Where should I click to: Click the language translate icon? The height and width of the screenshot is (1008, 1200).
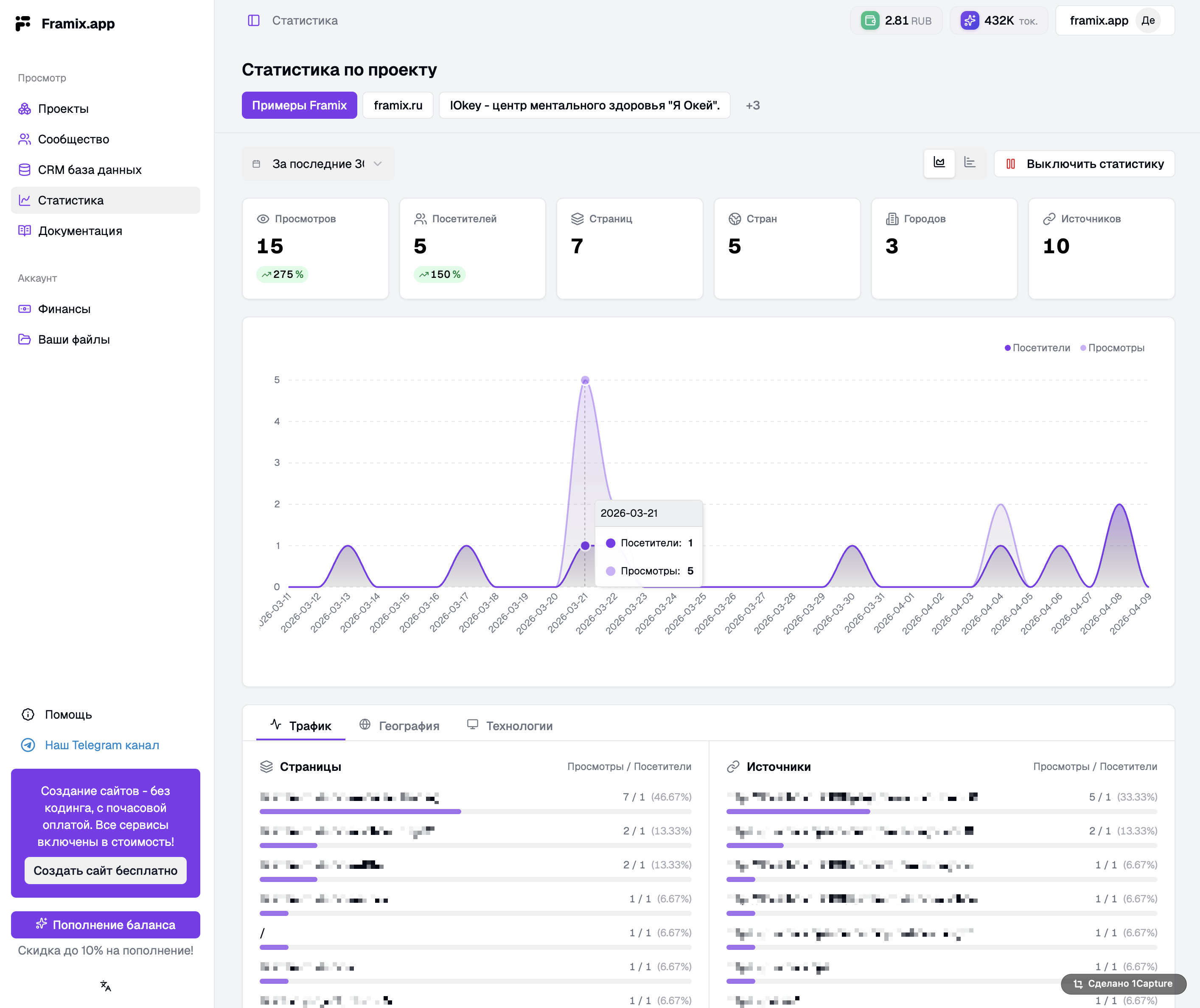tap(105, 986)
